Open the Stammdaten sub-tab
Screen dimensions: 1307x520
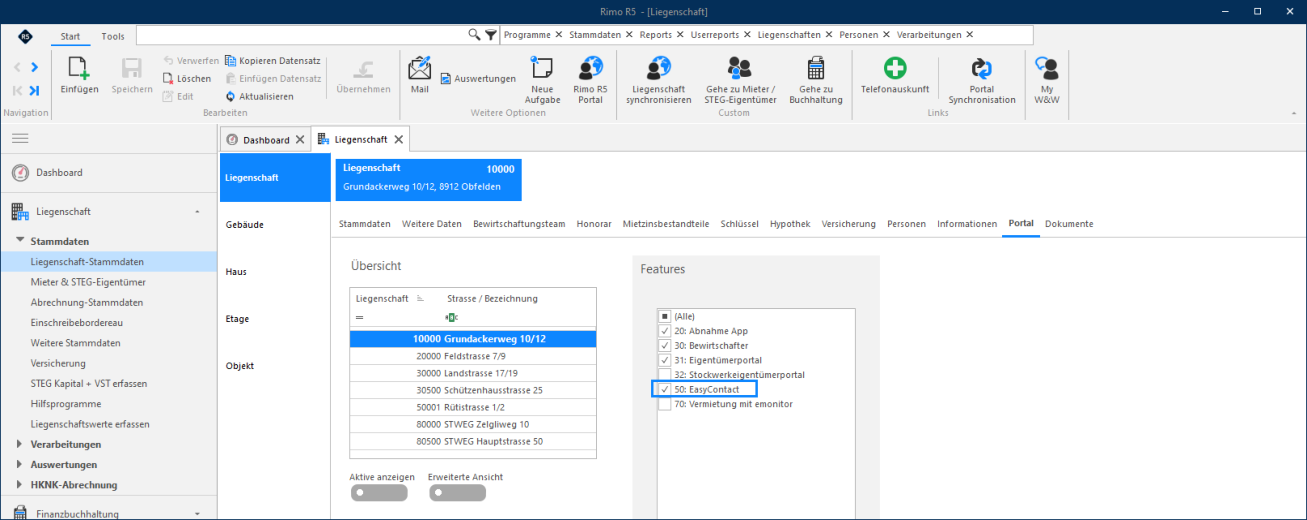point(365,224)
